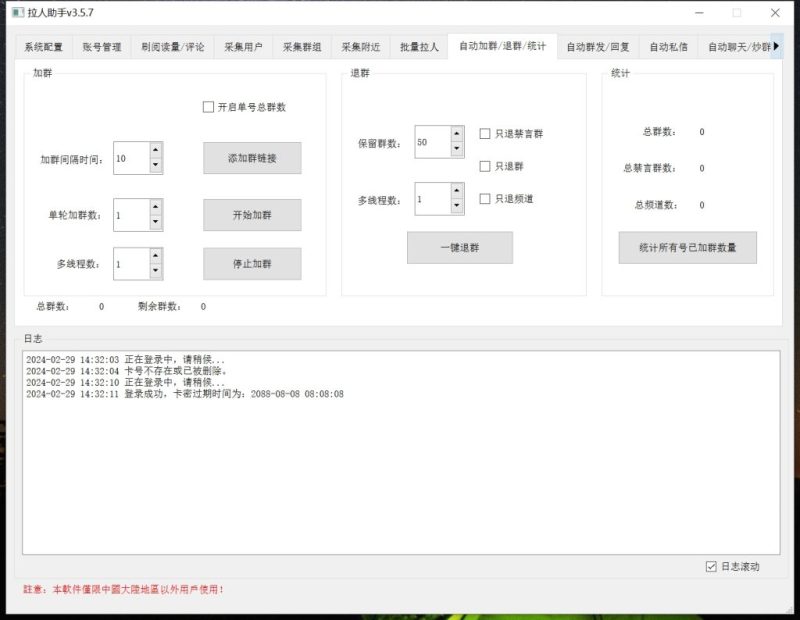Open the 账号管理 tab
The width and height of the screenshot is (800, 620).
point(101,45)
